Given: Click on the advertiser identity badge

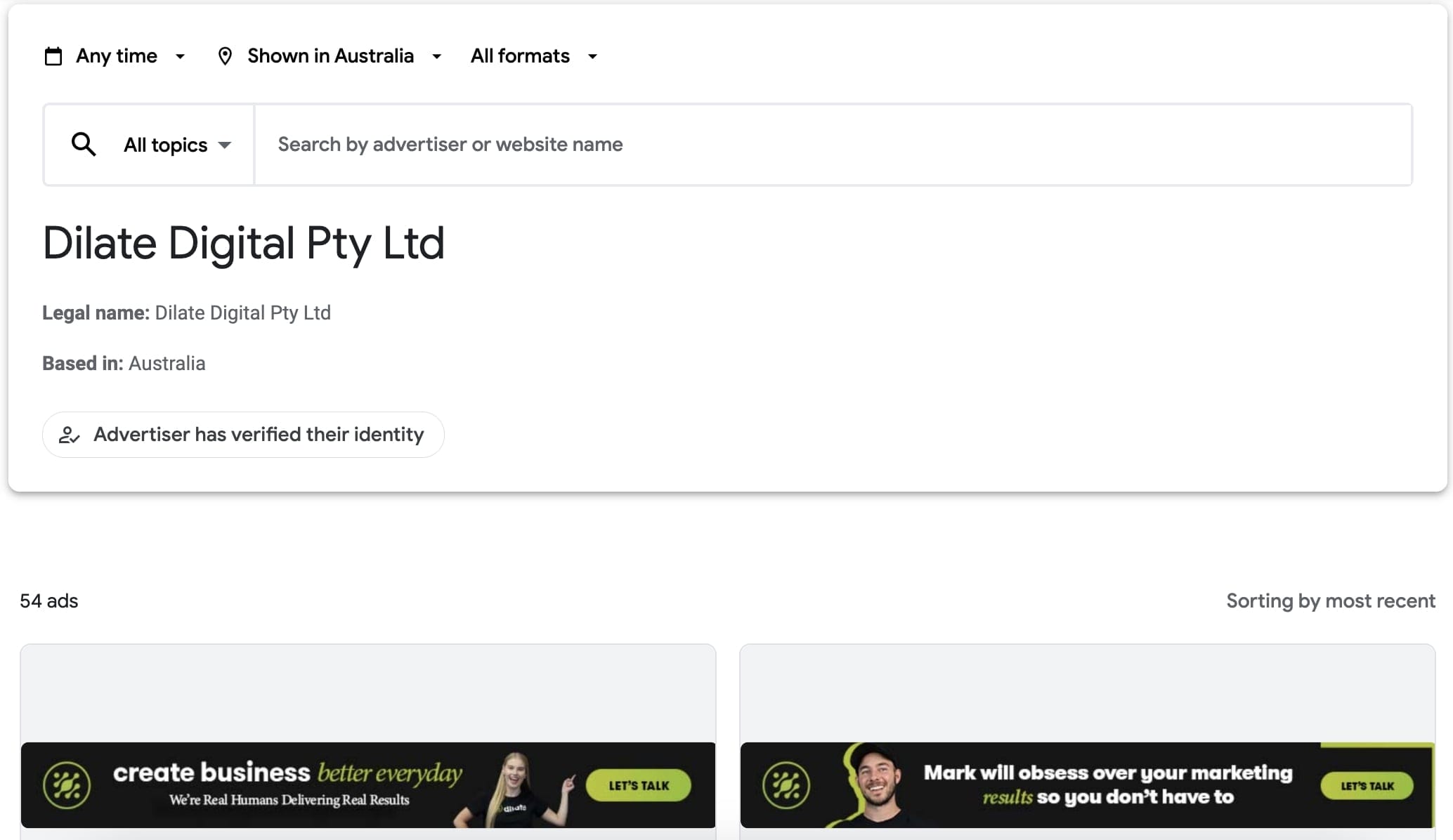Looking at the screenshot, I should coord(244,434).
